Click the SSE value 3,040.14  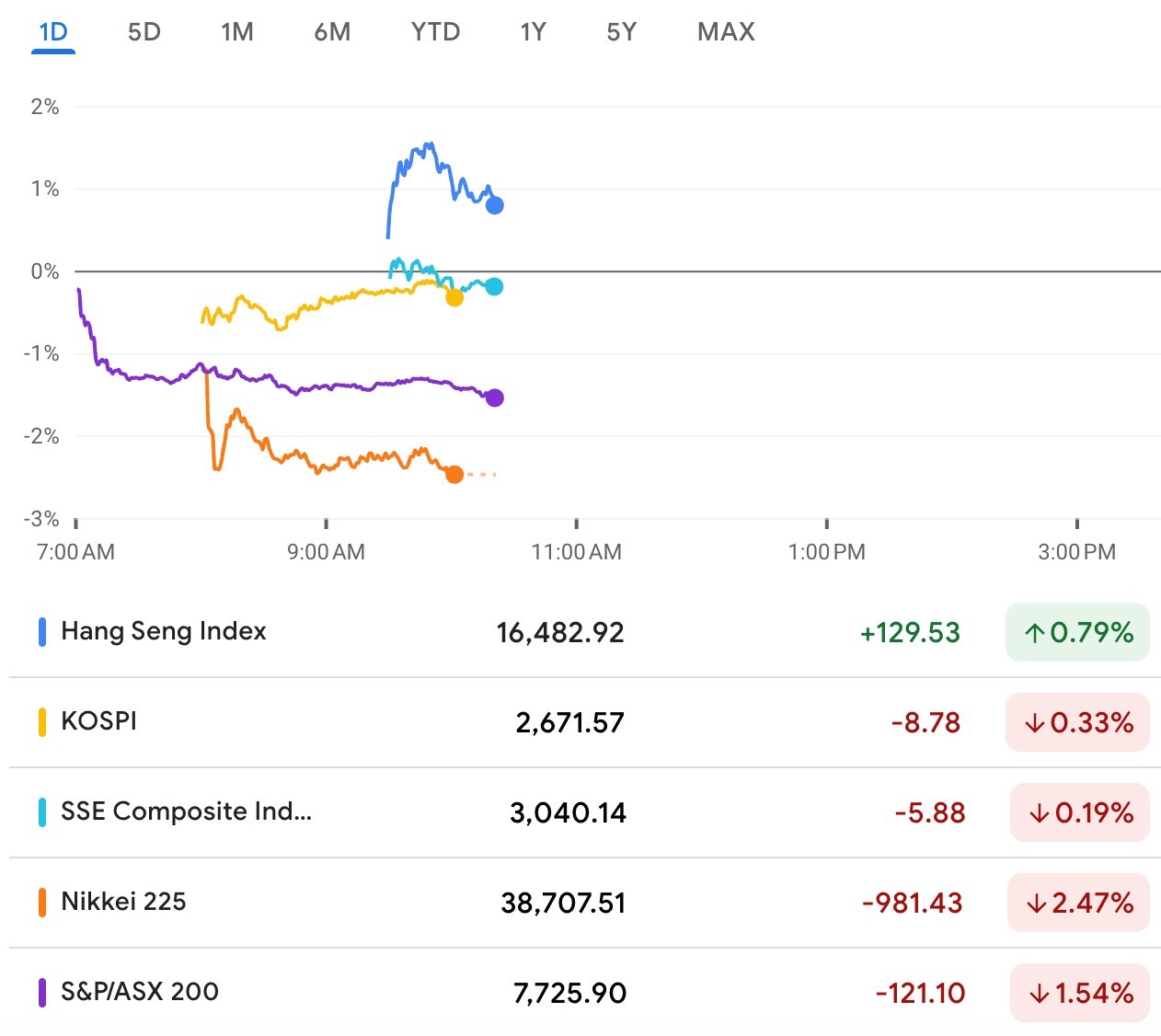coord(568,813)
